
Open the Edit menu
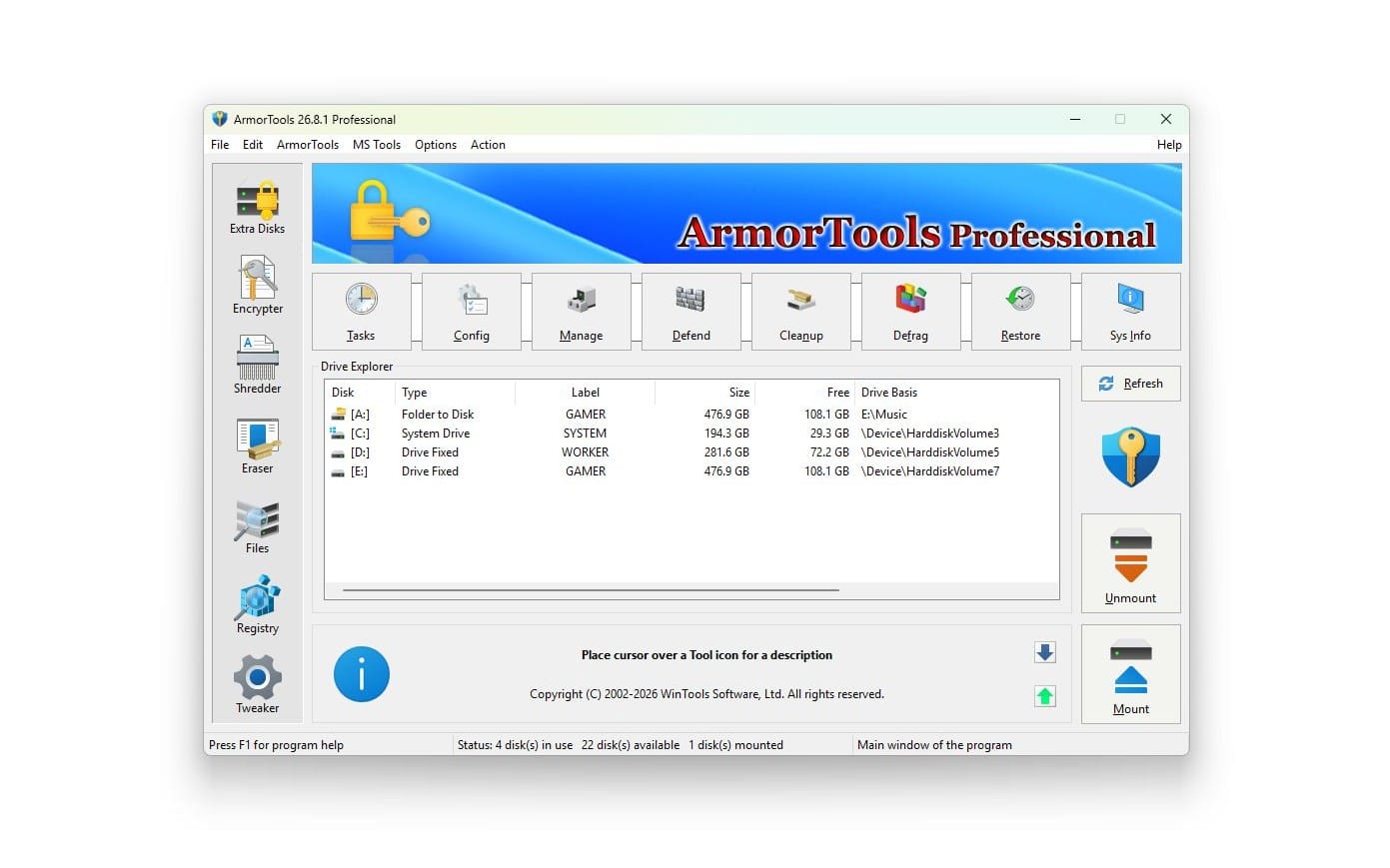[253, 145]
